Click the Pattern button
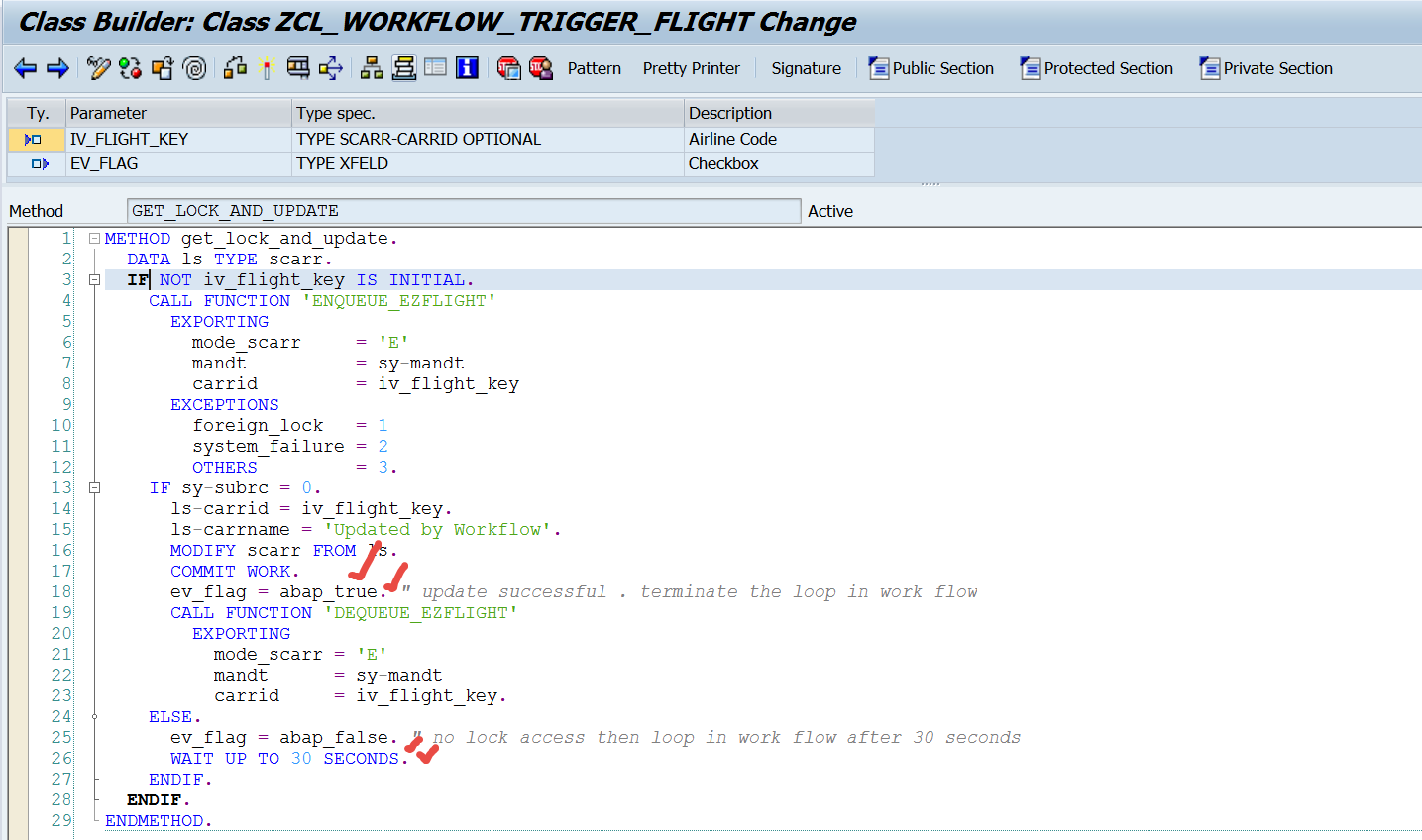The height and width of the screenshot is (840, 1422). [x=594, y=68]
